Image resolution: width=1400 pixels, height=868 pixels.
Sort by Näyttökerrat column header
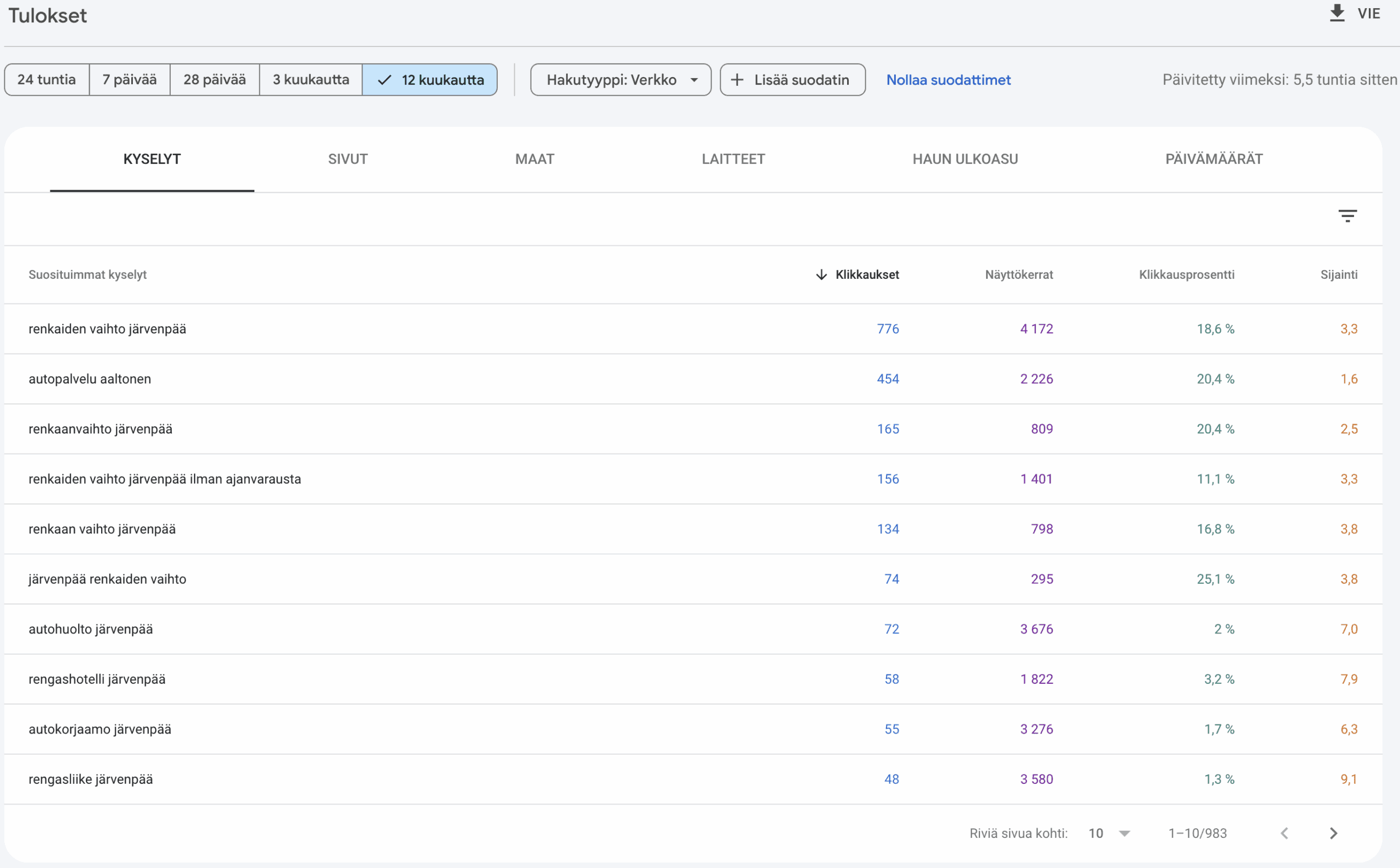tap(1018, 274)
